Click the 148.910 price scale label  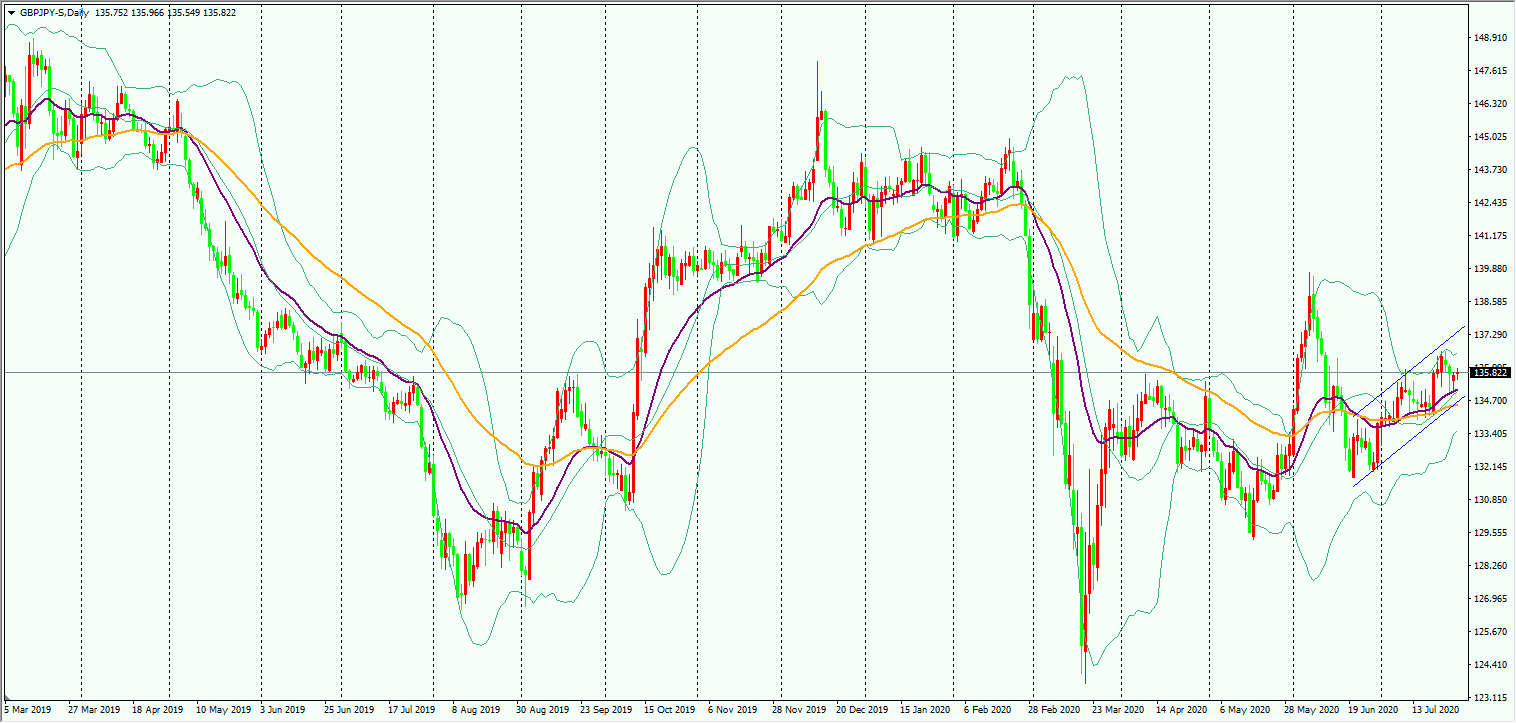(1490, 38)
